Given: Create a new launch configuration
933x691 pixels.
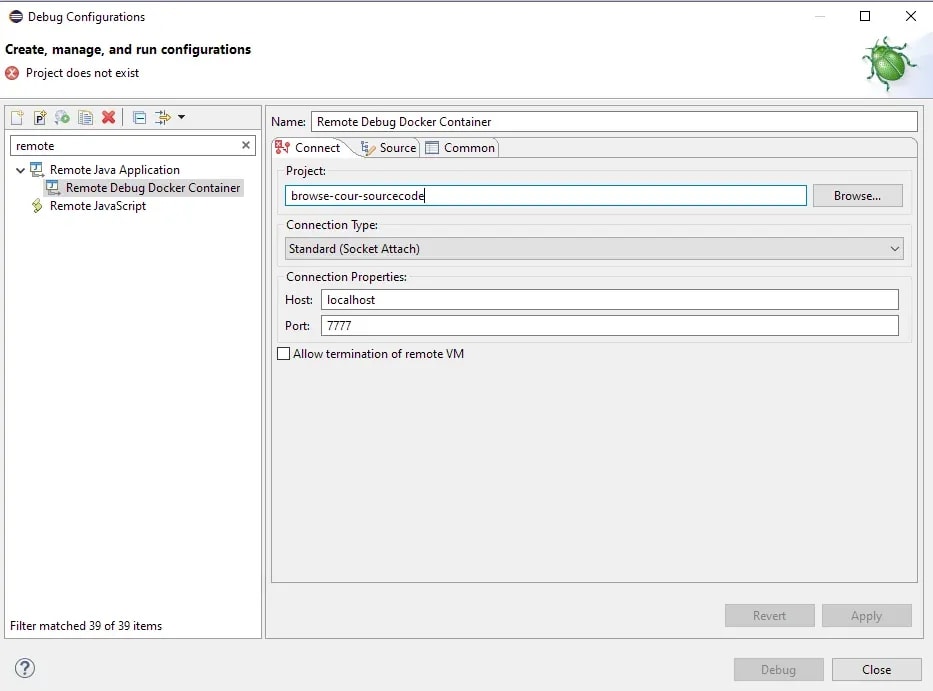Looking at the screenshot, I should [x=17, y=117].
